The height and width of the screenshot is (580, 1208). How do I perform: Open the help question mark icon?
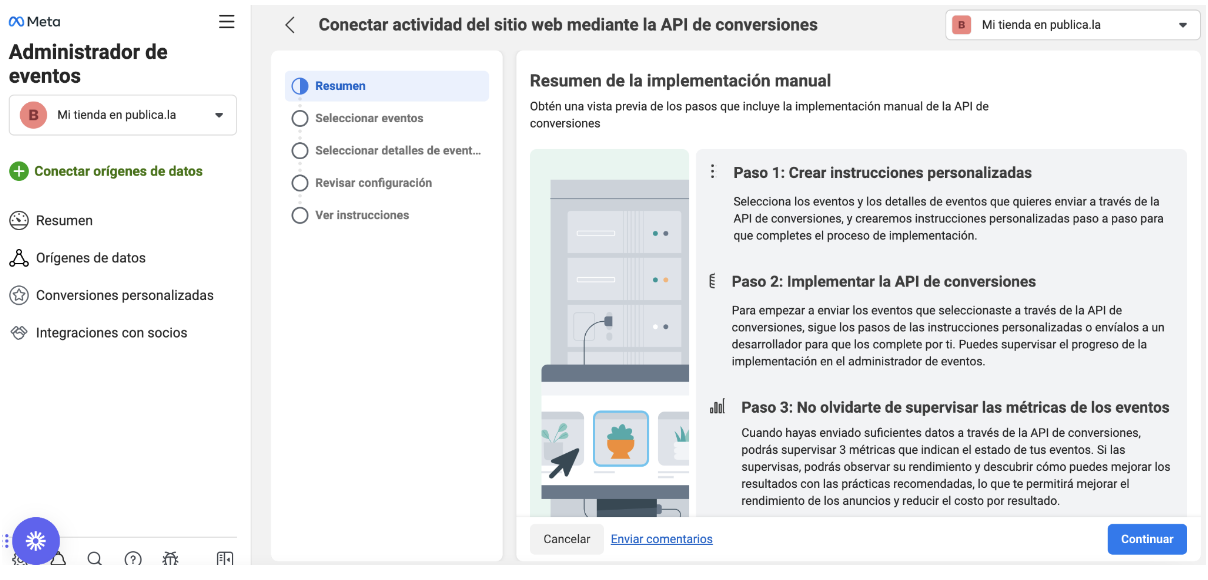pos(133,559)
